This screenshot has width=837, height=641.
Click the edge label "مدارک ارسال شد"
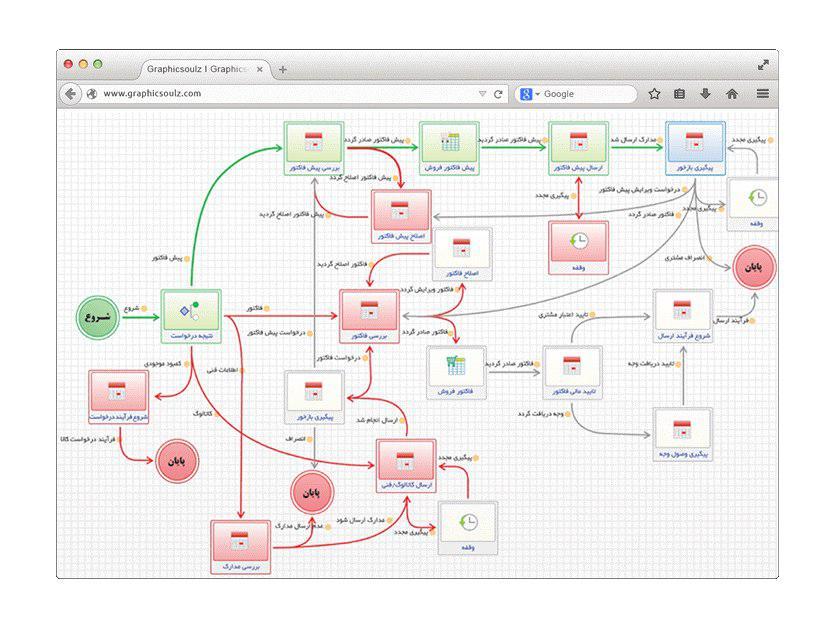pyautogui.click(x=634, y=140)
